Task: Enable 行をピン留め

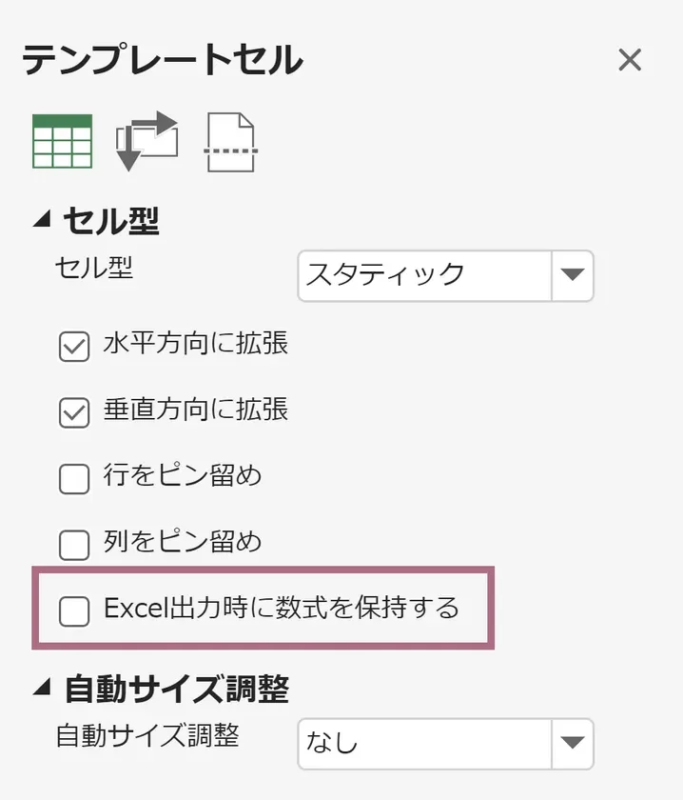Action: [73, 476]
